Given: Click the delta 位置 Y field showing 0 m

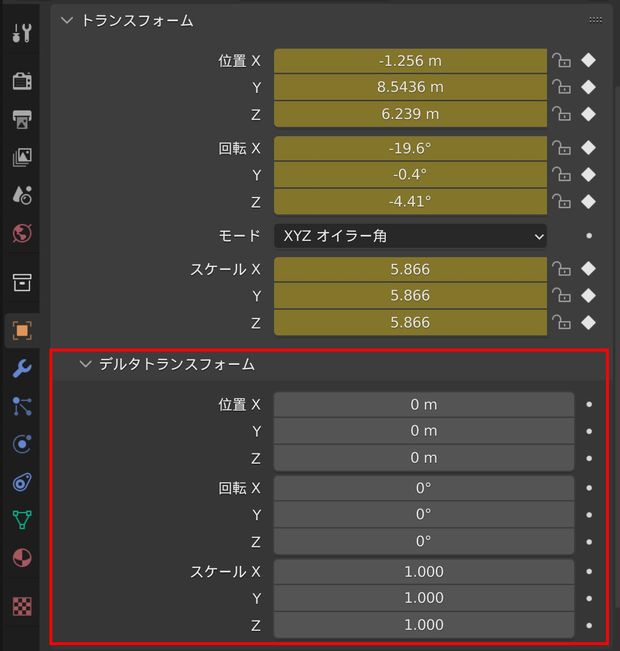Looking at the screenshot, I should pyautogui.click(x=424, y=431).
